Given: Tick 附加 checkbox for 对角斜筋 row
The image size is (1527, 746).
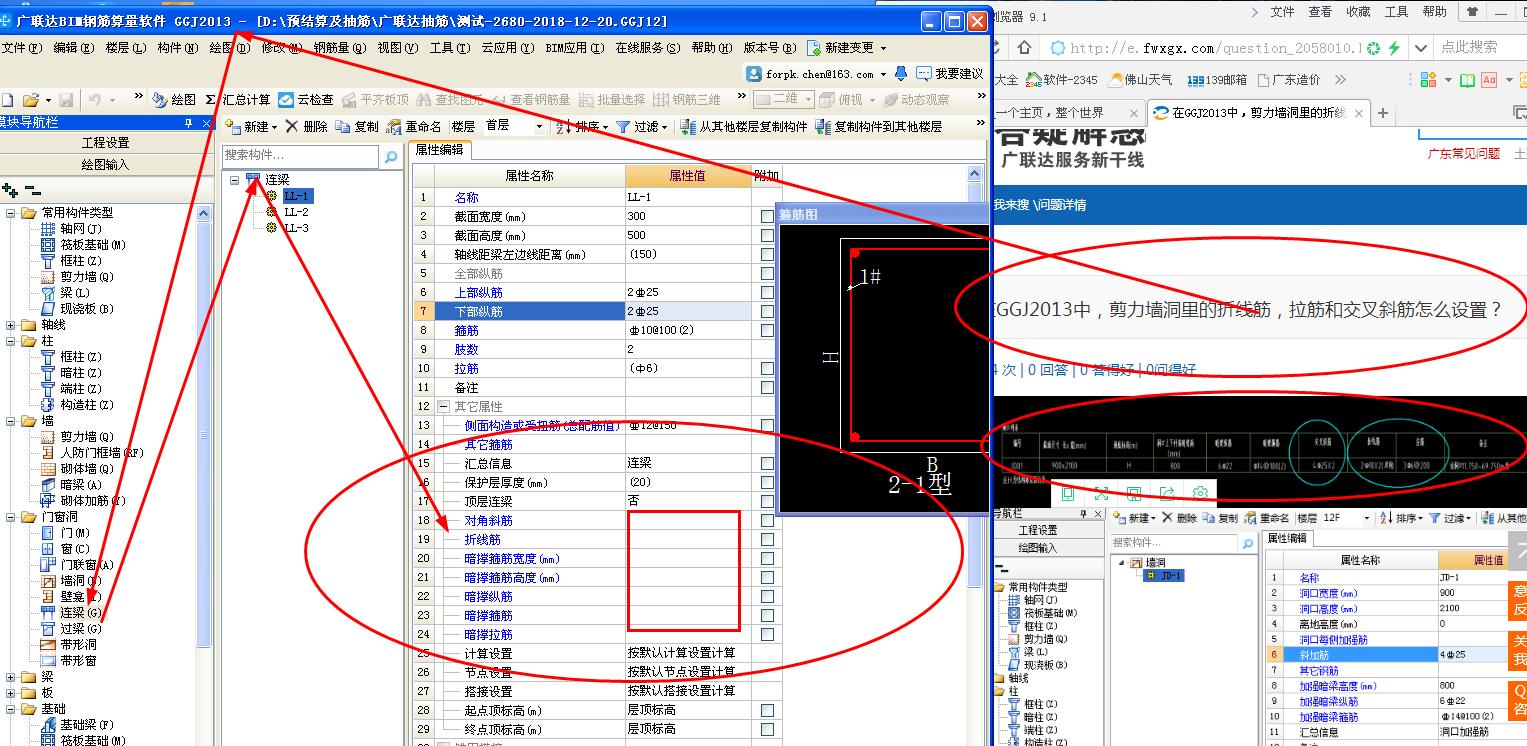Looking at the screenshot, I should (767, 520).
